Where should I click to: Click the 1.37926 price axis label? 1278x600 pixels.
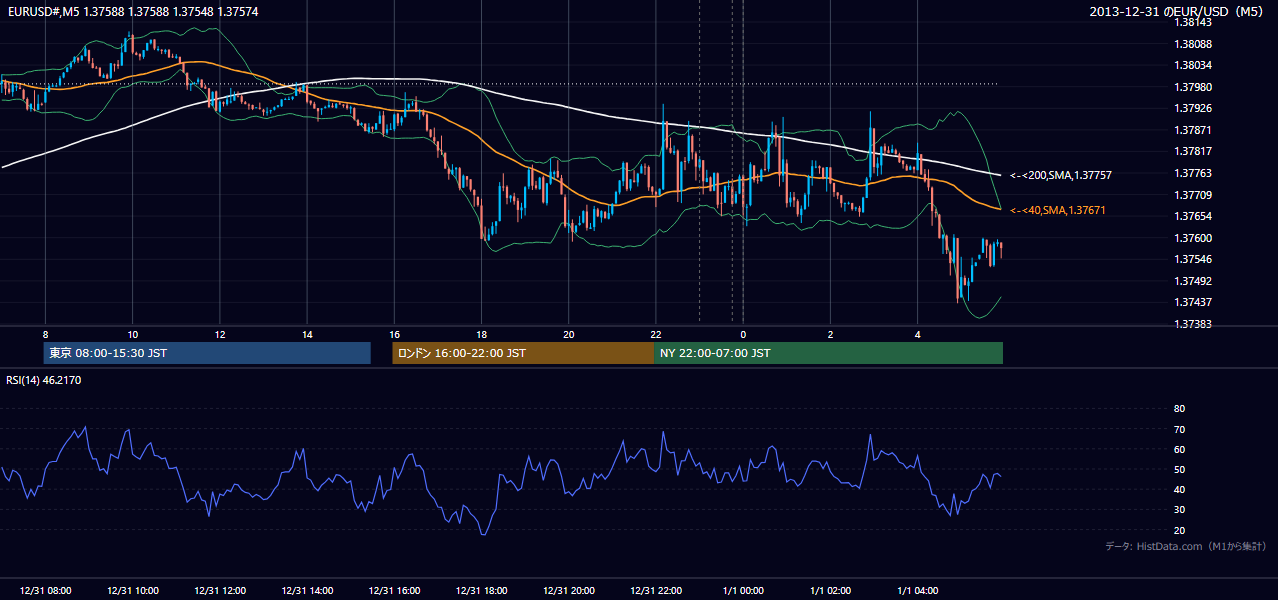[1193, 108]
